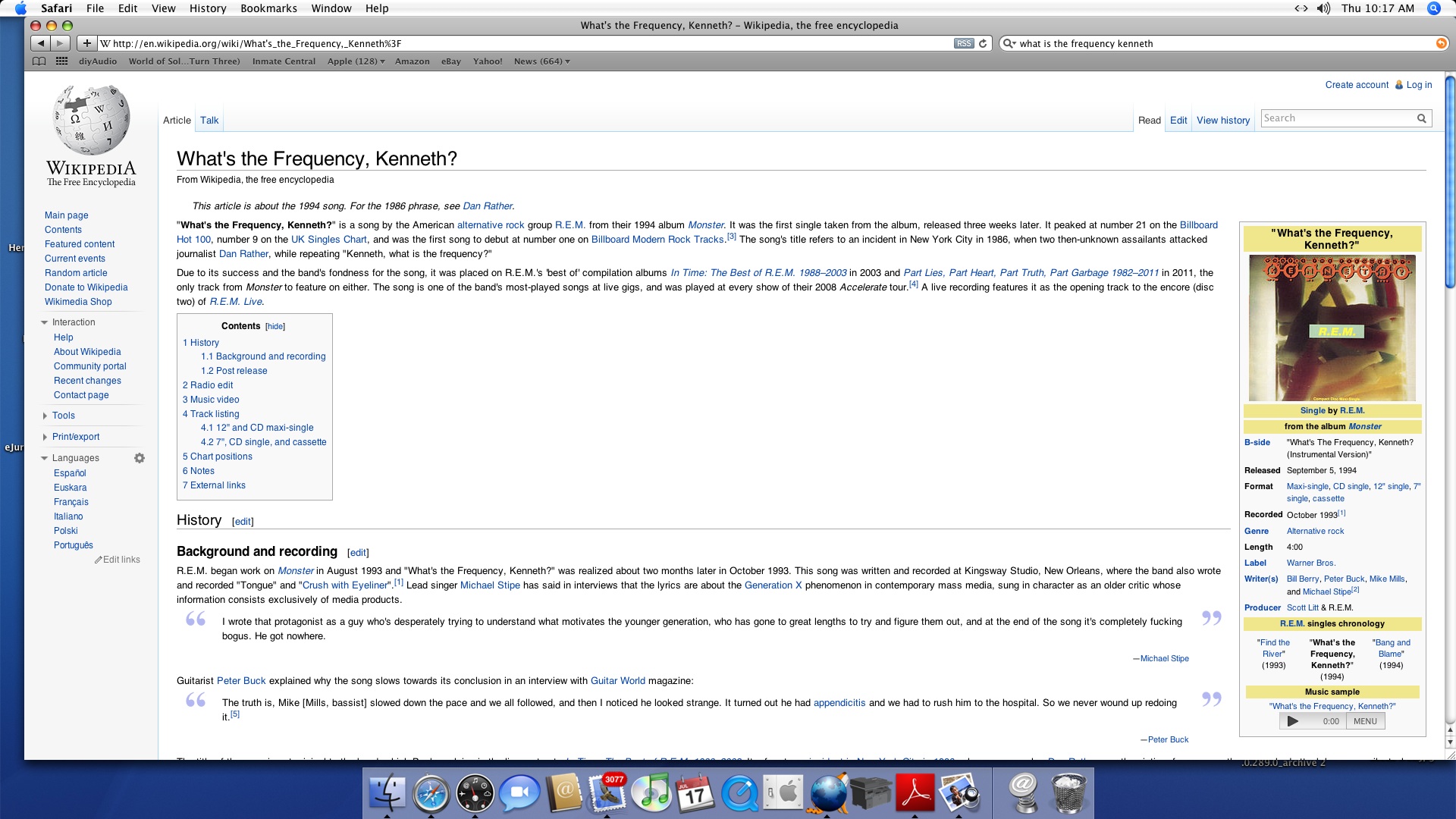1456x819 pixels.
Task: Click the Monster single cover thumbnail
Action: tap(1332, 328)
